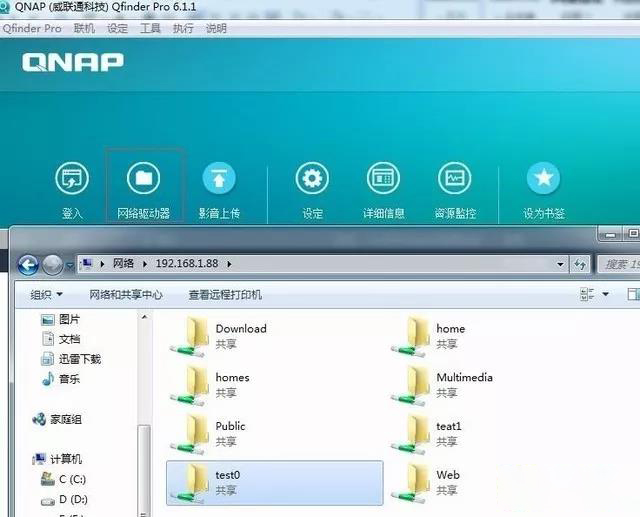Open the 设定 gear icon in Qfinder toolbar
Image resolution: width=640 pixels, height=517 pixels.
pos(312,178)
